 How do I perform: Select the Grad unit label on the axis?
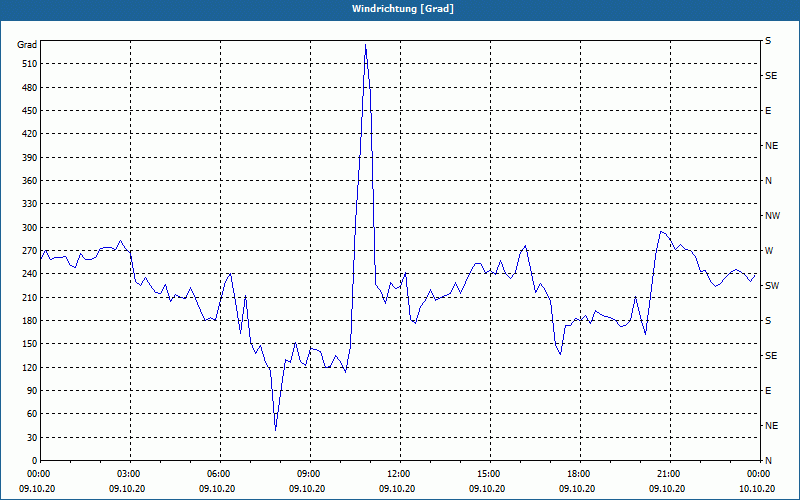[27, 45]
